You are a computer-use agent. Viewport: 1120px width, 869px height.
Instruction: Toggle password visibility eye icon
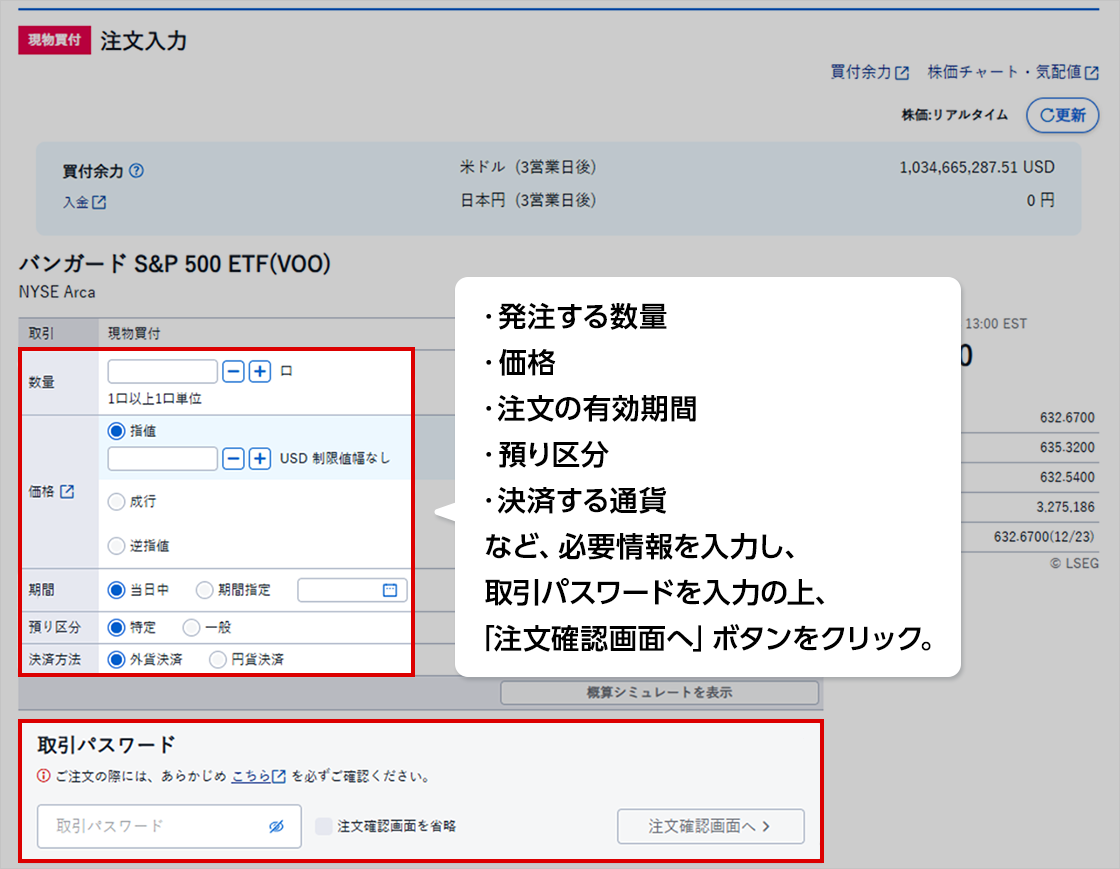tap(277, 826)
